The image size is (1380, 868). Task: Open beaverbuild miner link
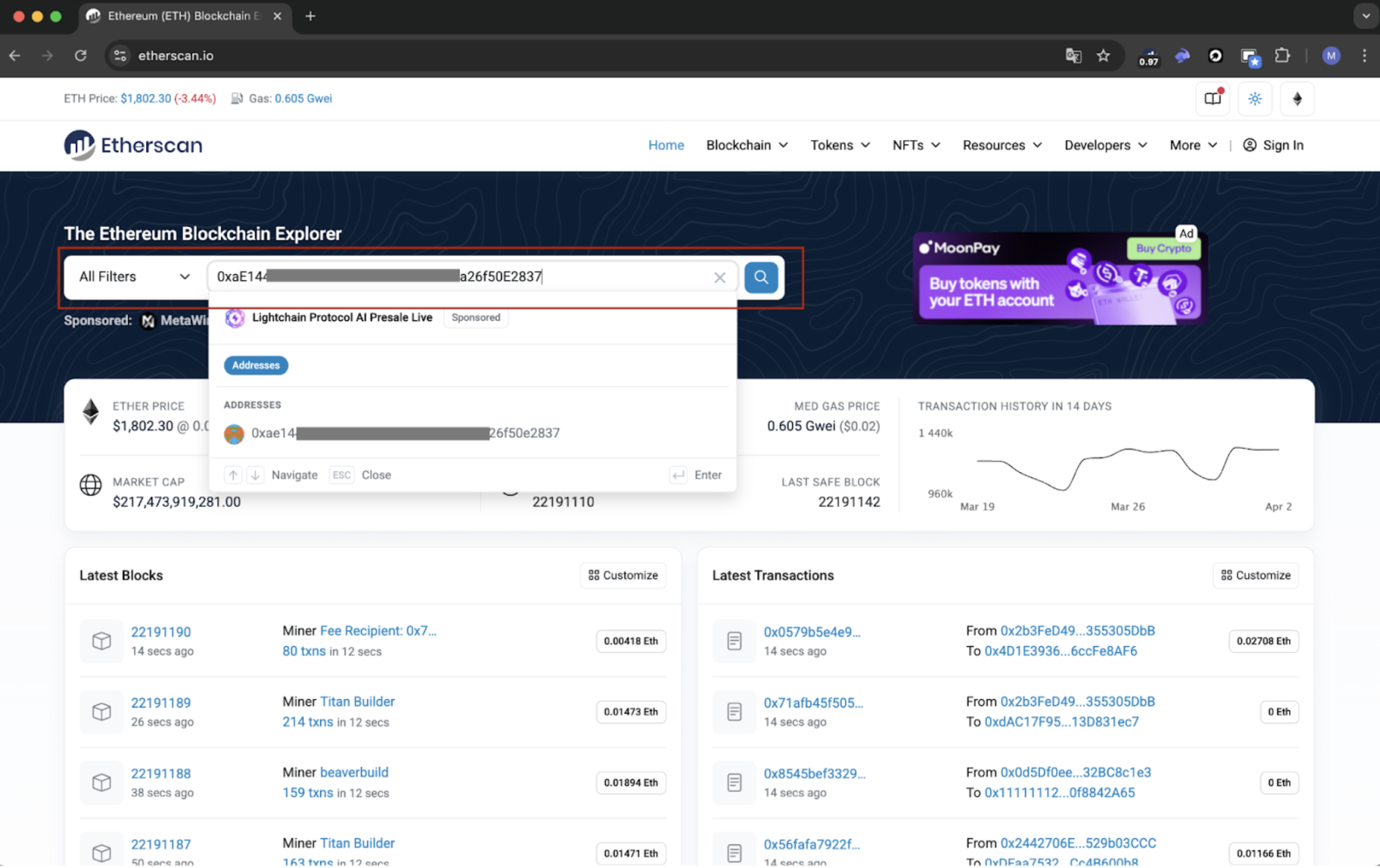pyautogui.click(x=354, y=772)
